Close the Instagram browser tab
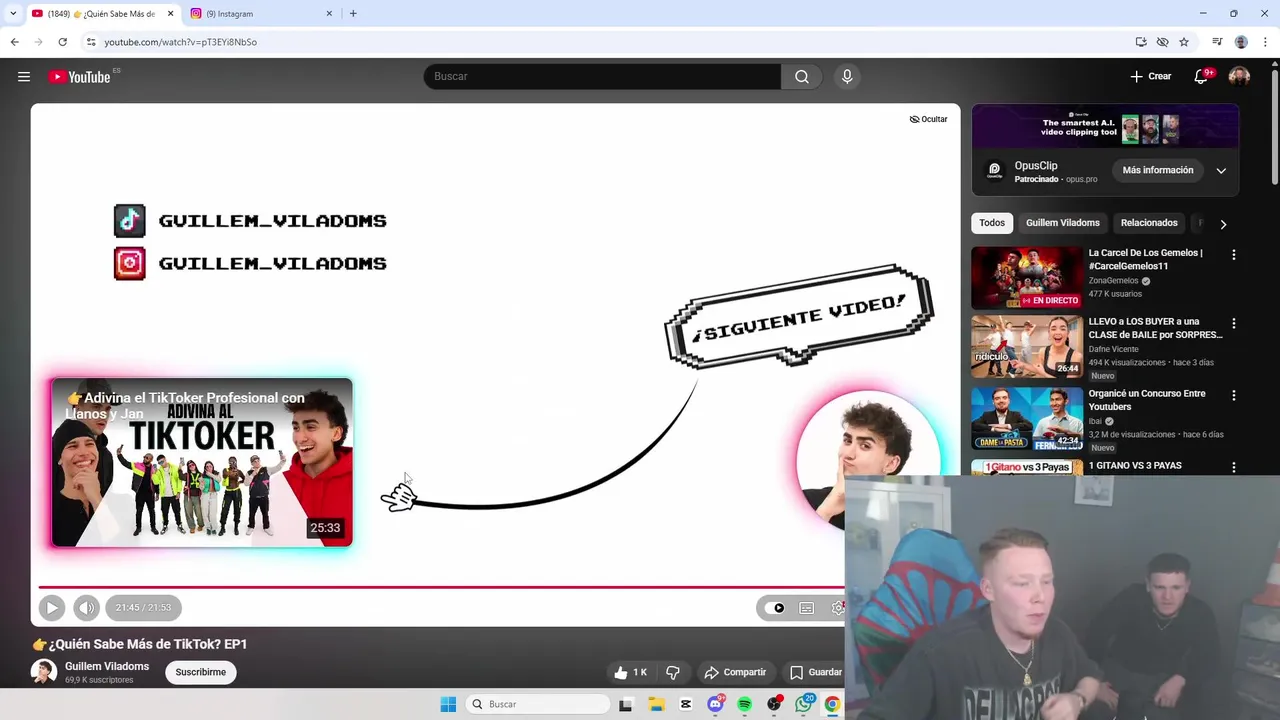The width and height of the screenshot is (1280, 720). pyautogui.click(x=329, y=13)
